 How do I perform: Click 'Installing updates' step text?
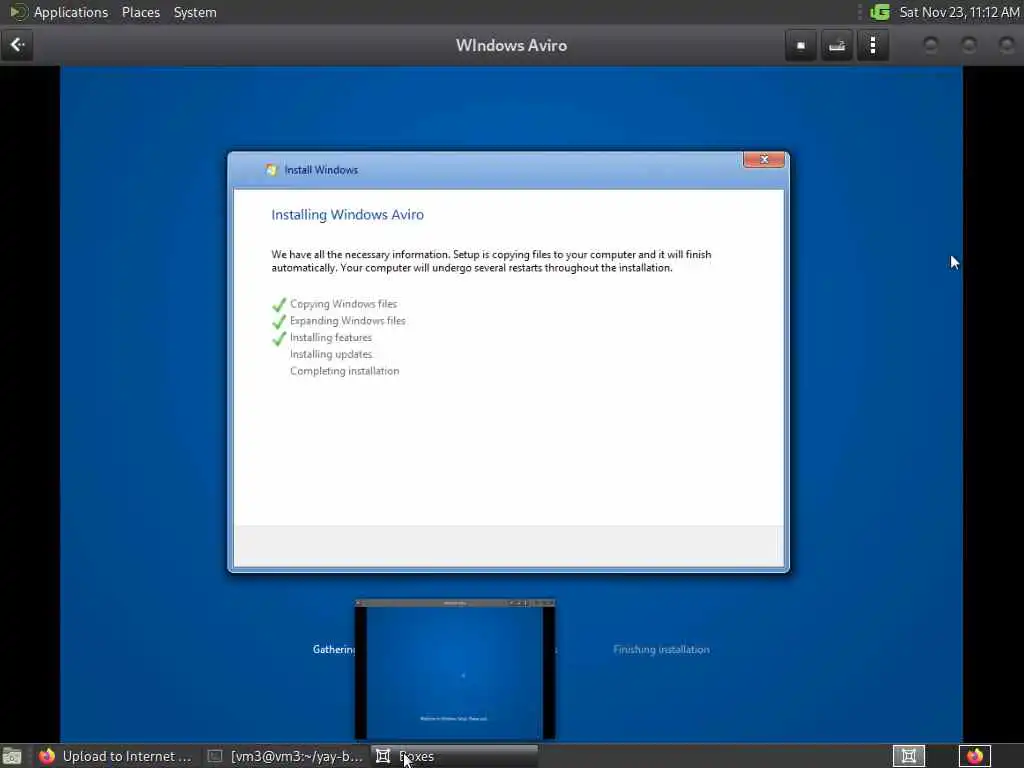[x=331, y=354]
